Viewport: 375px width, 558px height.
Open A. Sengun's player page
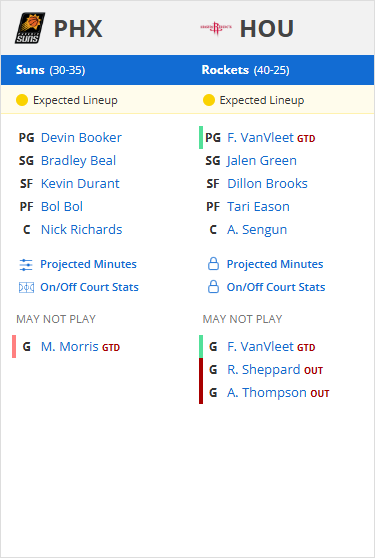pos(257,230)
